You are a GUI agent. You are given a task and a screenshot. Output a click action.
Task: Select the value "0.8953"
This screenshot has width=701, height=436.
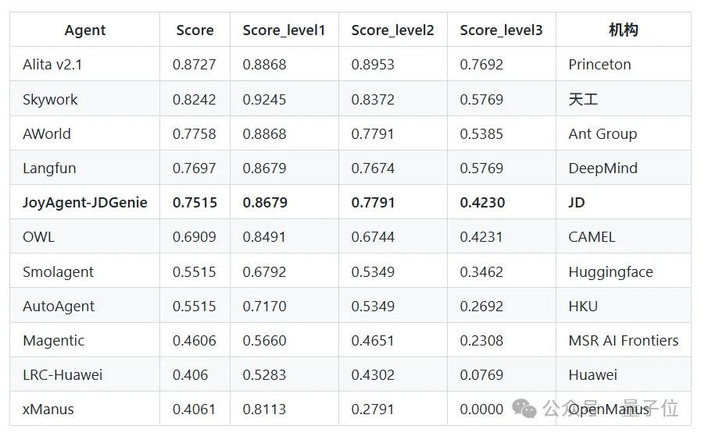373,65
